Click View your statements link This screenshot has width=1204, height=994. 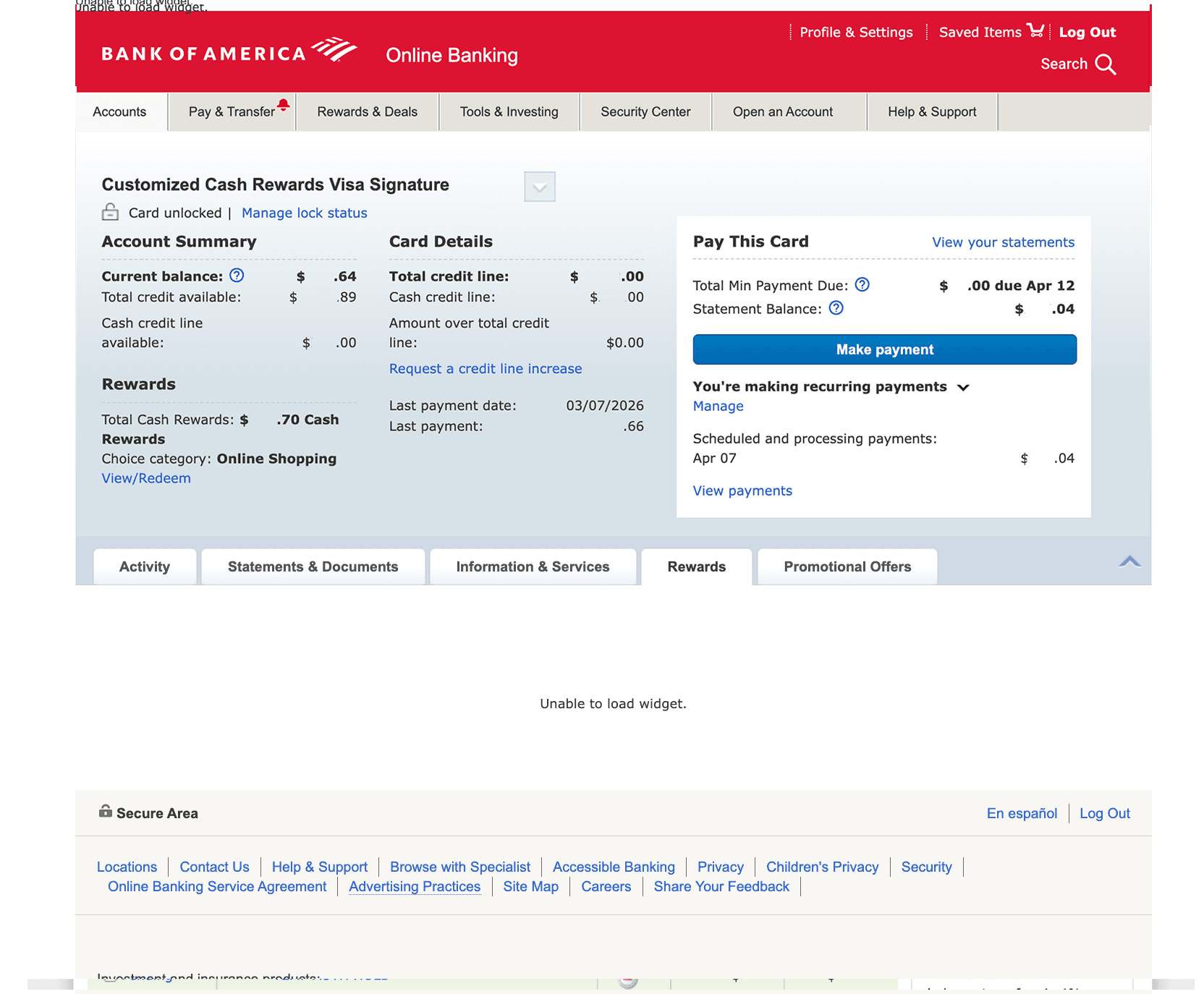[1003, 242]
